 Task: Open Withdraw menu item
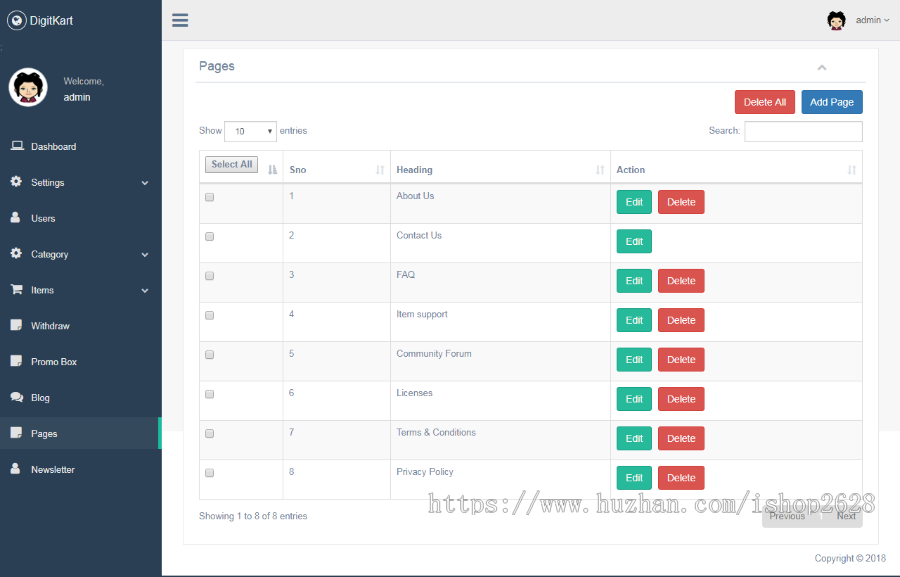coord(80,326)
